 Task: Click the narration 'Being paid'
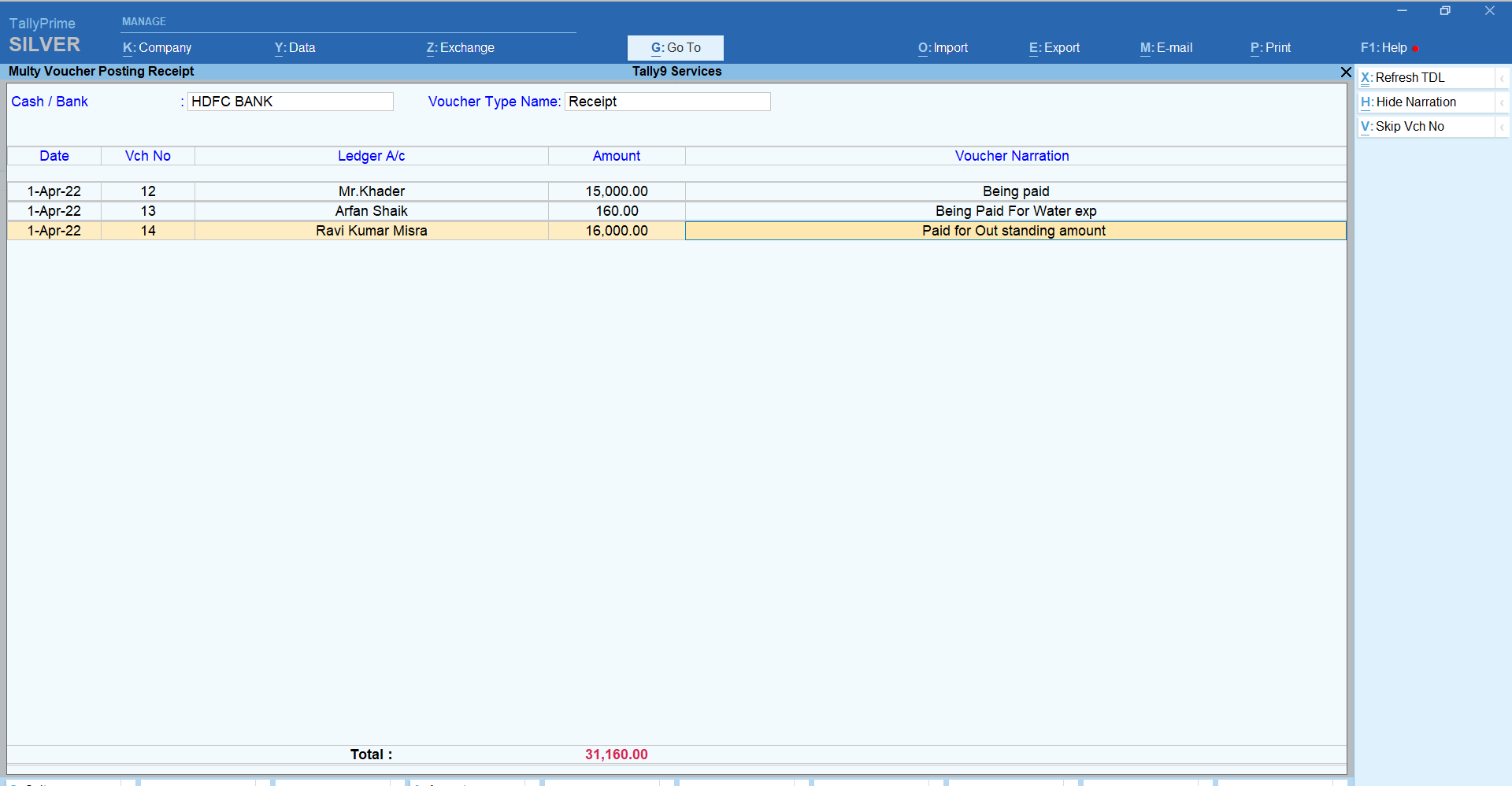tap(1016, 191)
